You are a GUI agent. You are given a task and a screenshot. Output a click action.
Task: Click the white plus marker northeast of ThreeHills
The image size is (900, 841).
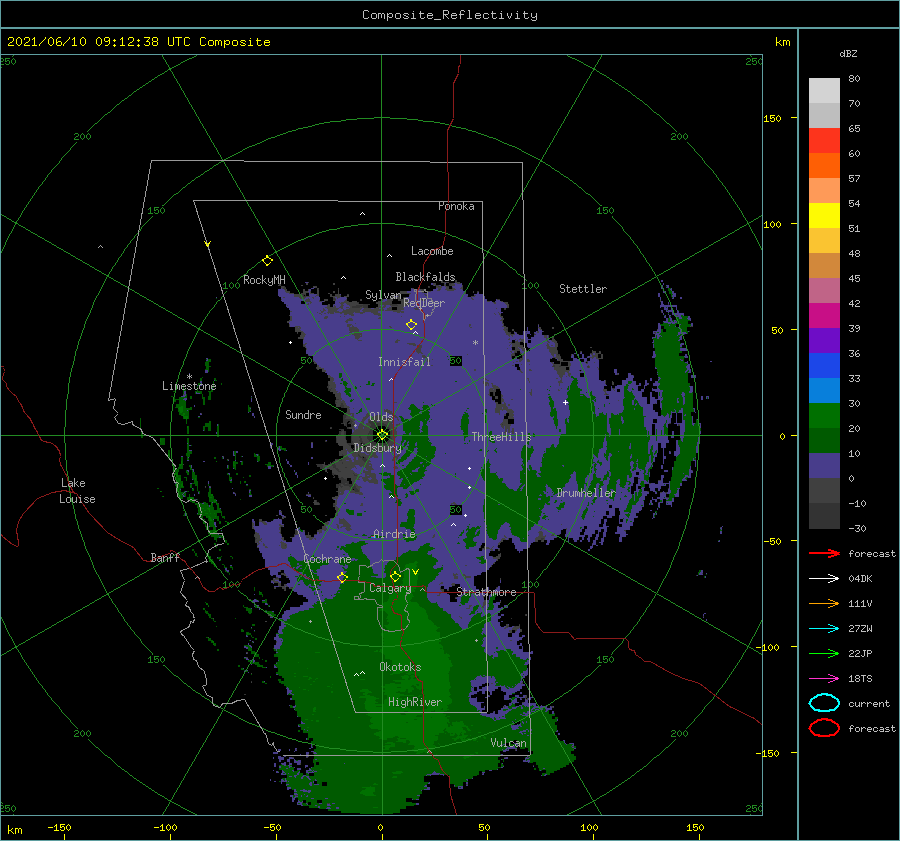click(565, 402)
